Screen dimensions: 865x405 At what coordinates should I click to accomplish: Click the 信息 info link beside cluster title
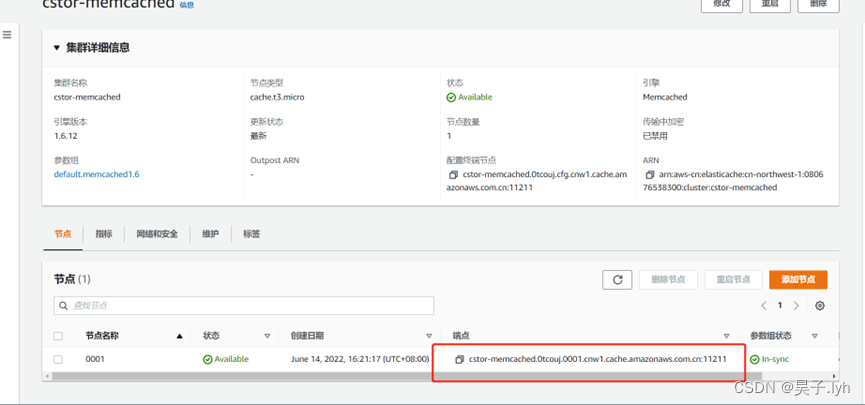point(186,5)
